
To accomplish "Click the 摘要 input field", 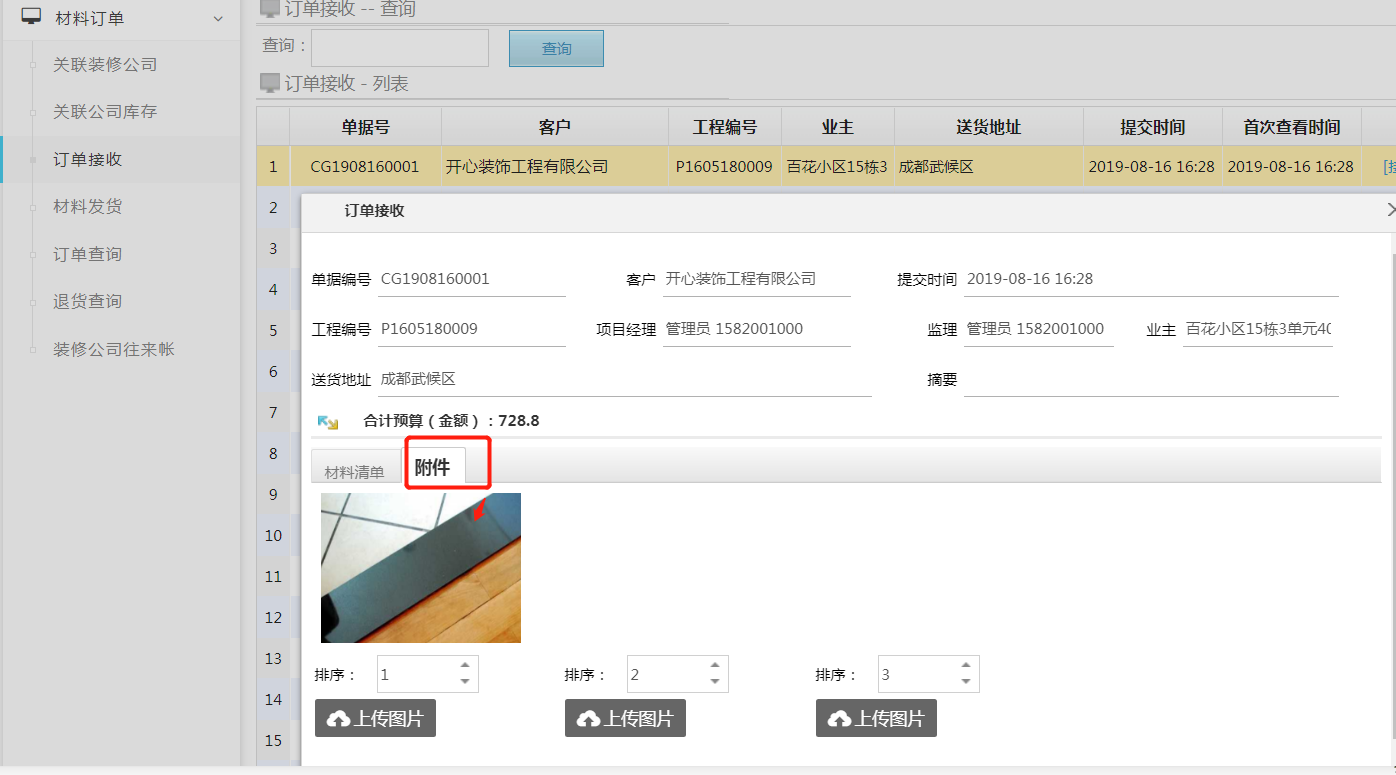I will tap(1150, 380).
